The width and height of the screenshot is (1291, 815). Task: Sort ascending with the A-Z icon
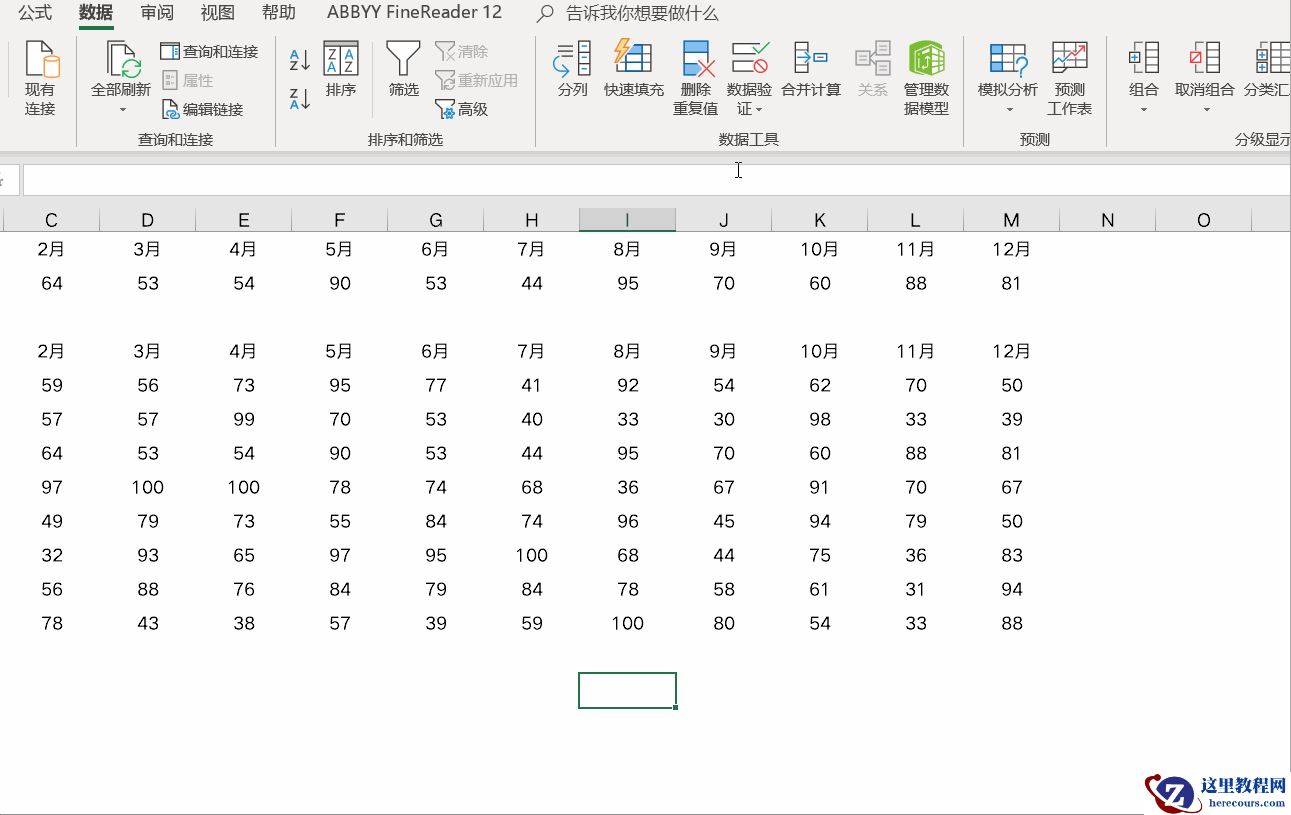coord(299,60)
